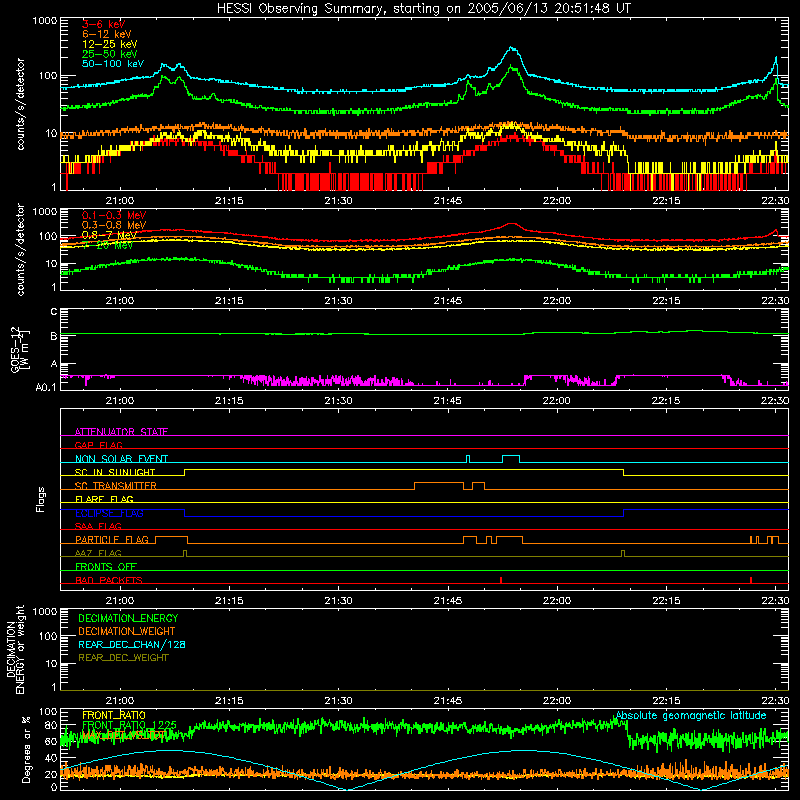The height and width of the screenshot is (800, 800).
Task: Click the first PARTICLE_FLAG pulse near 21:07
Action: tap(171, 539)
